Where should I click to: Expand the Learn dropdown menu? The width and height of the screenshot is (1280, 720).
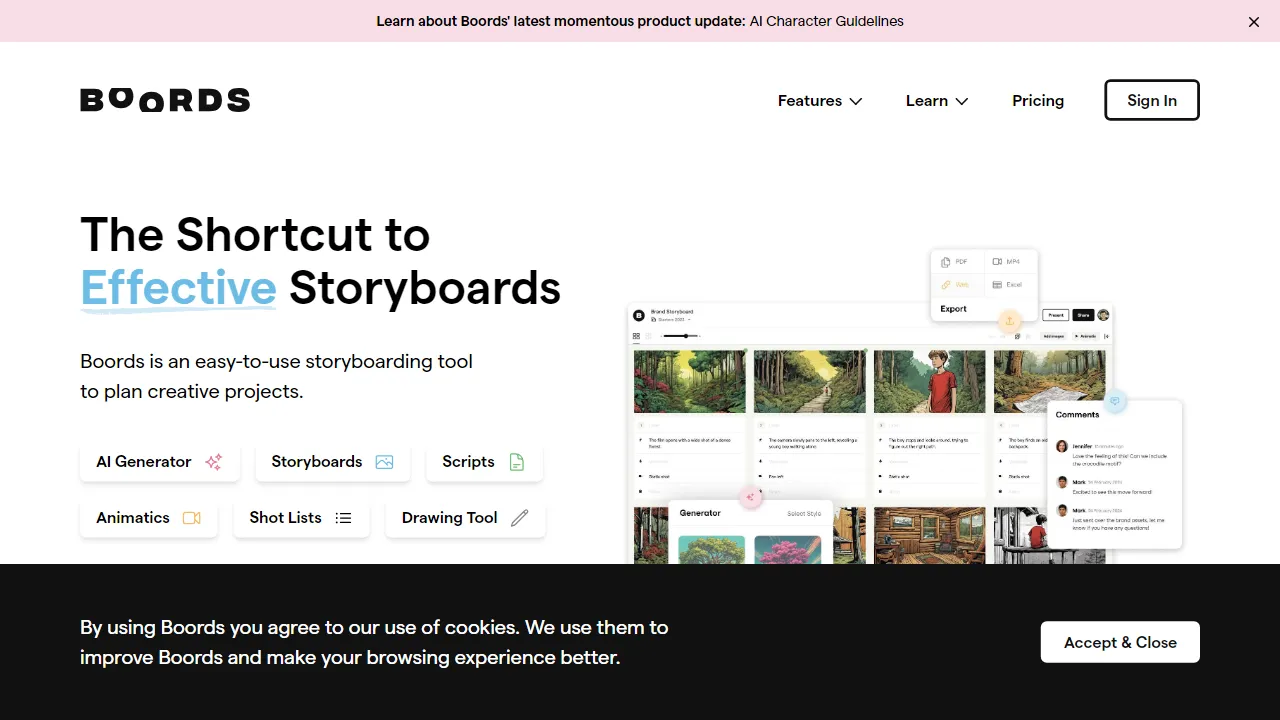coord(937,100)
